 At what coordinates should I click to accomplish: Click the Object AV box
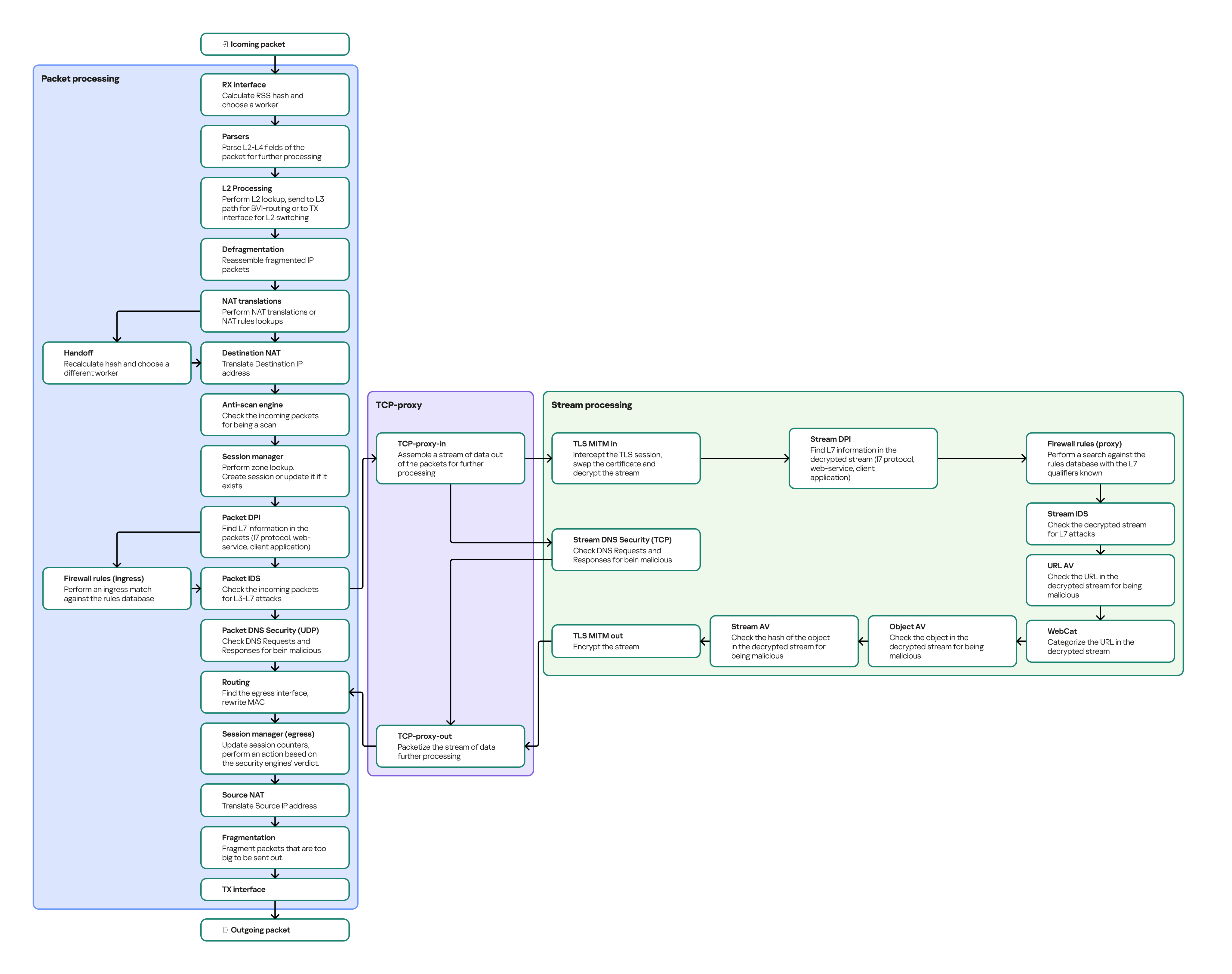coord(942,641)
